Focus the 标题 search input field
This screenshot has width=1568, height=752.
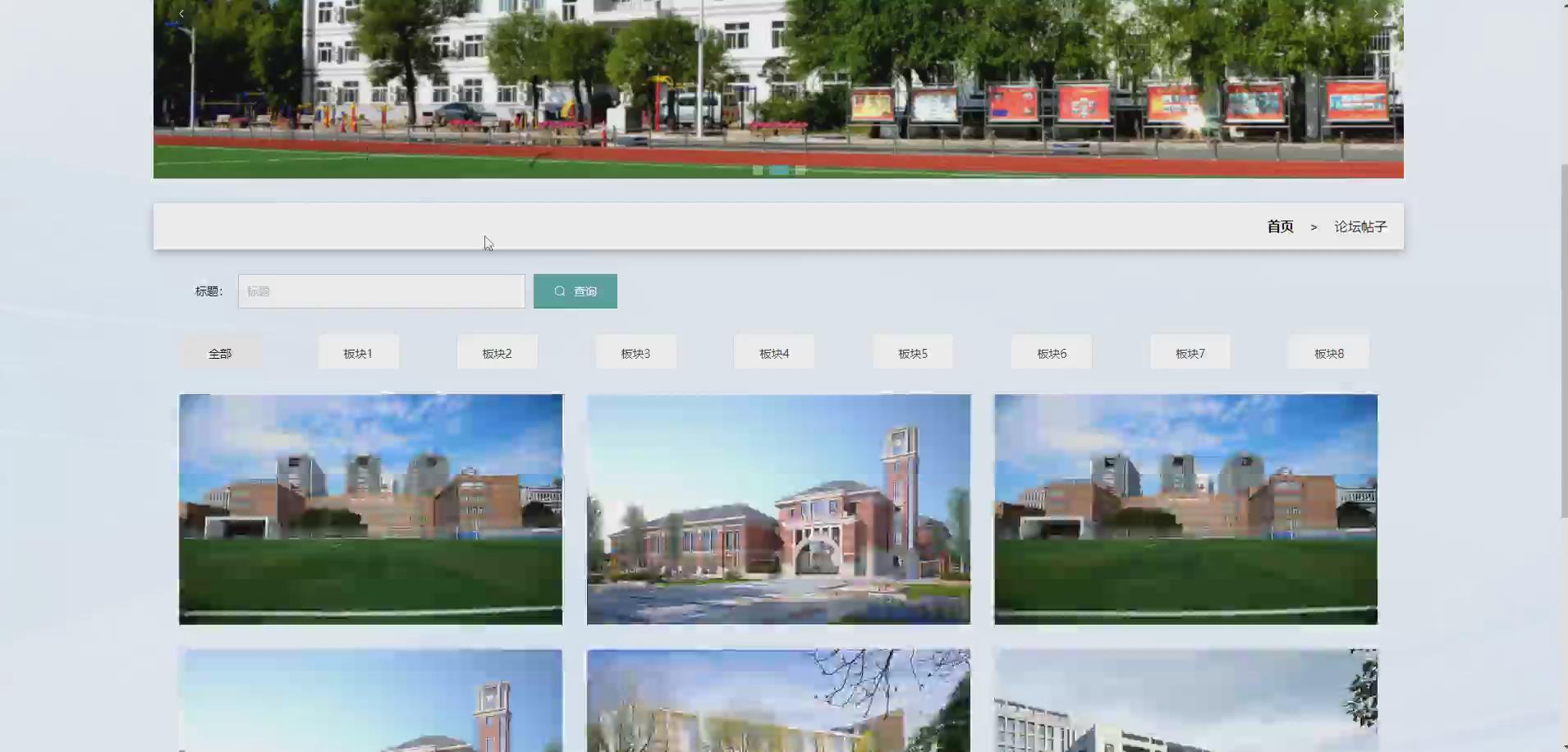click(382, 291)
